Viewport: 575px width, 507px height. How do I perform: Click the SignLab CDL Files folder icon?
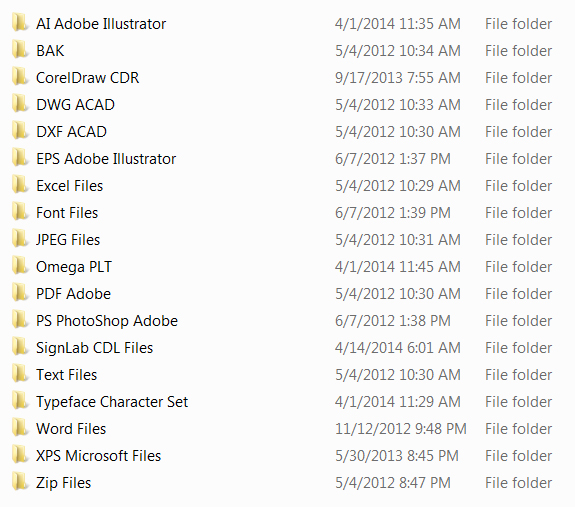click(20, 347)
